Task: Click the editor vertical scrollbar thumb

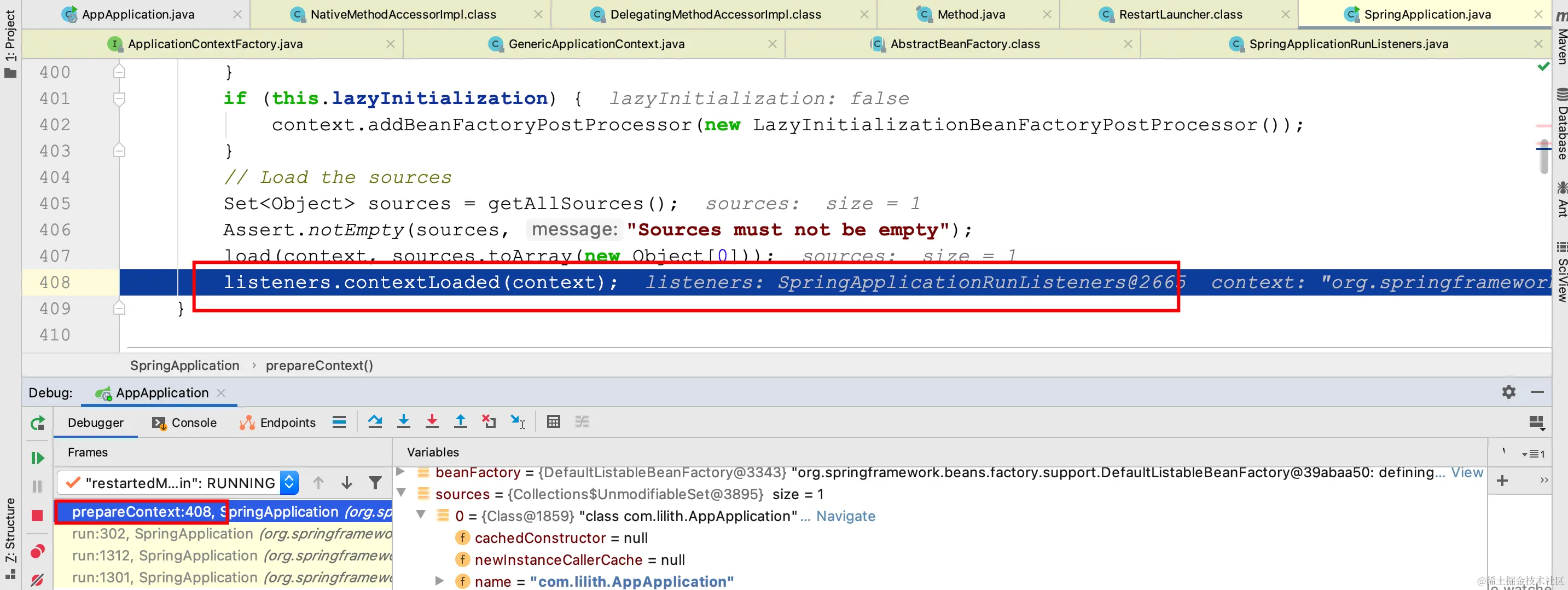Action: [1543, 156]
